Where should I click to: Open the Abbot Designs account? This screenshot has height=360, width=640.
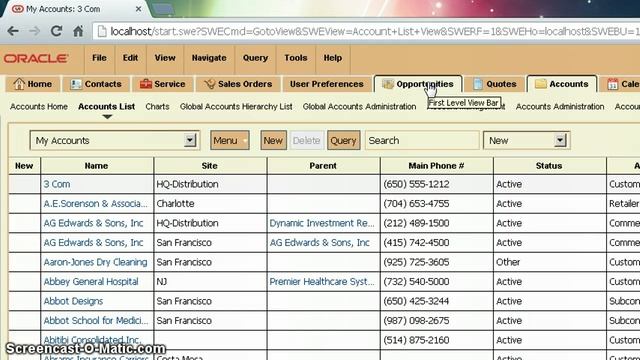[73, 301]
